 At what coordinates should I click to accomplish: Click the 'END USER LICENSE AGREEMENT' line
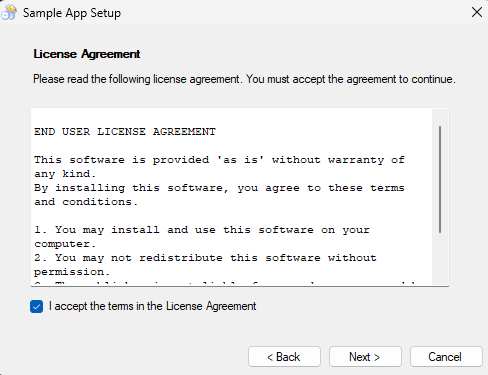[125, 132]
